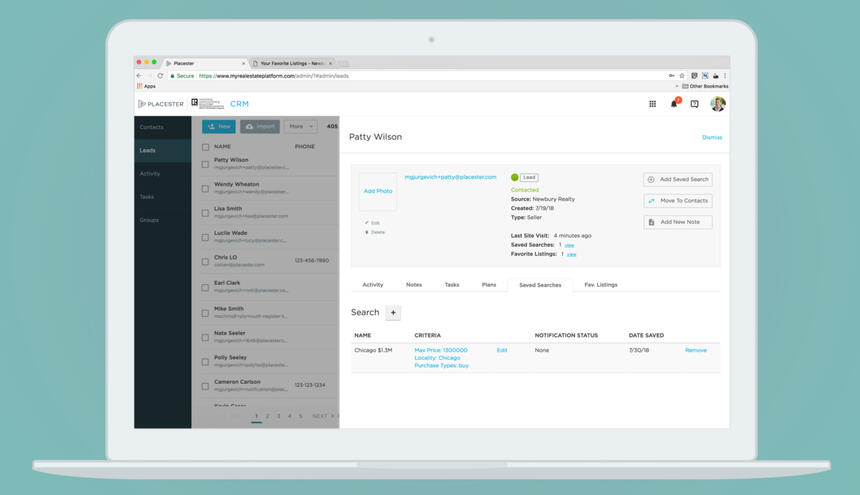Image resolution: width=860 pixels, height=495 pixels.
Task: Remove the Chicago $1.3M saved search
Action: [x=696, y=350]
